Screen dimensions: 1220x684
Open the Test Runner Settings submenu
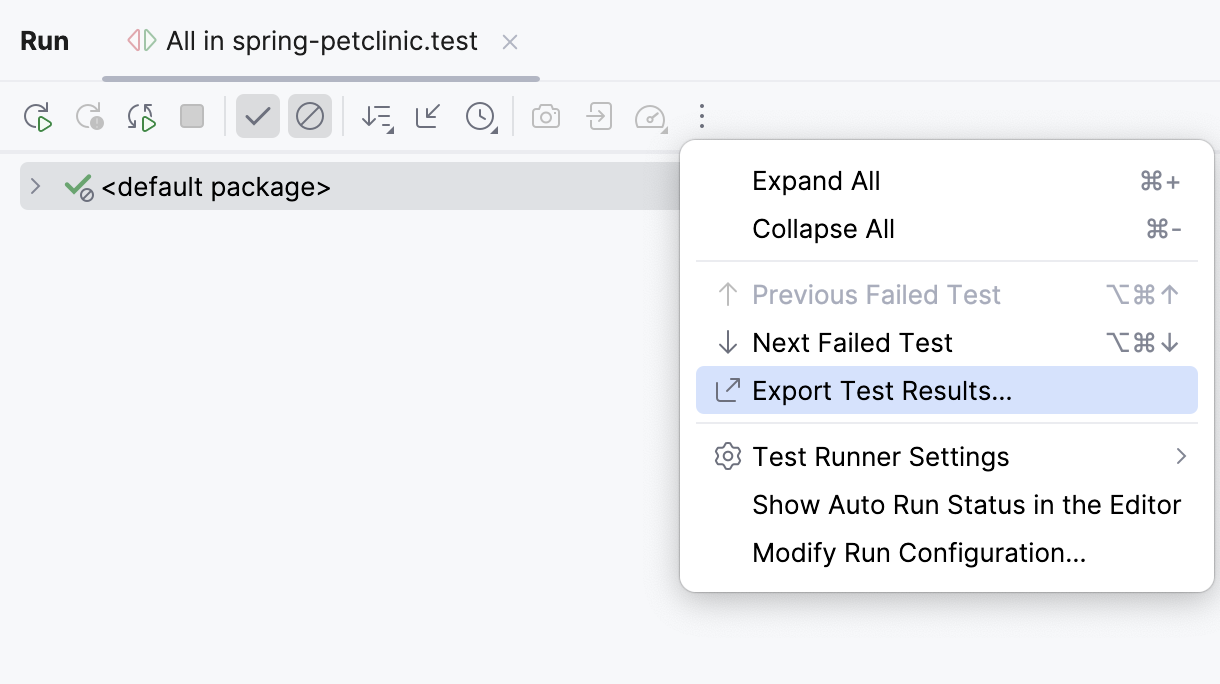click(880, 456)
